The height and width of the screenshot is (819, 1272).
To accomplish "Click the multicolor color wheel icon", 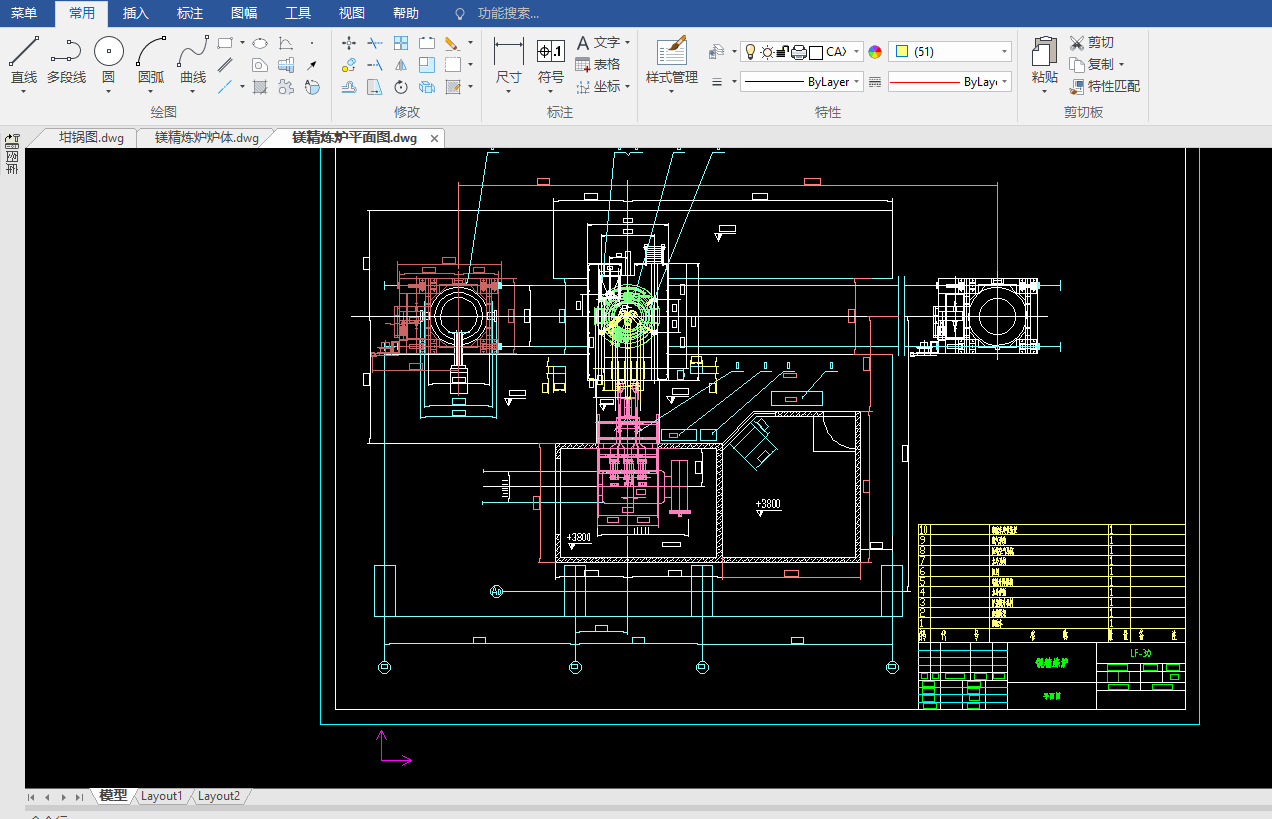I will coord(875,52).
